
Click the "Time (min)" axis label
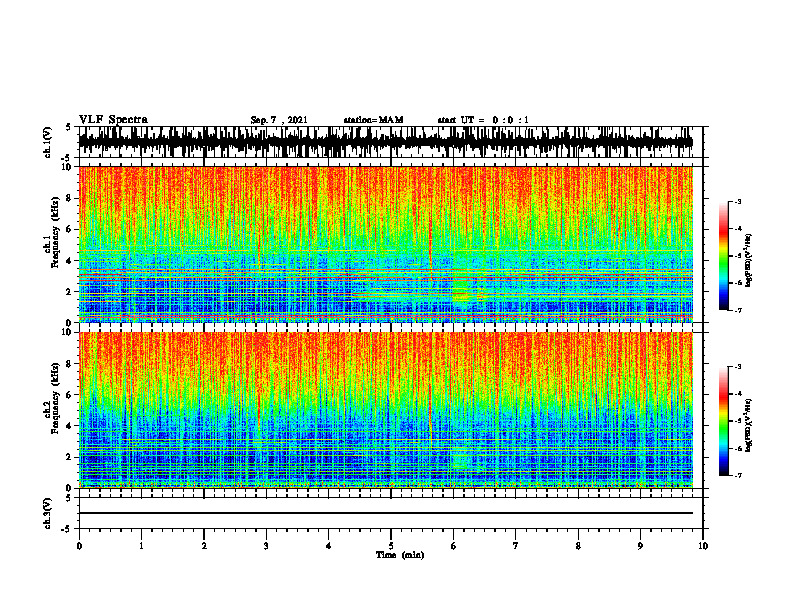click(x=400, y=555)
